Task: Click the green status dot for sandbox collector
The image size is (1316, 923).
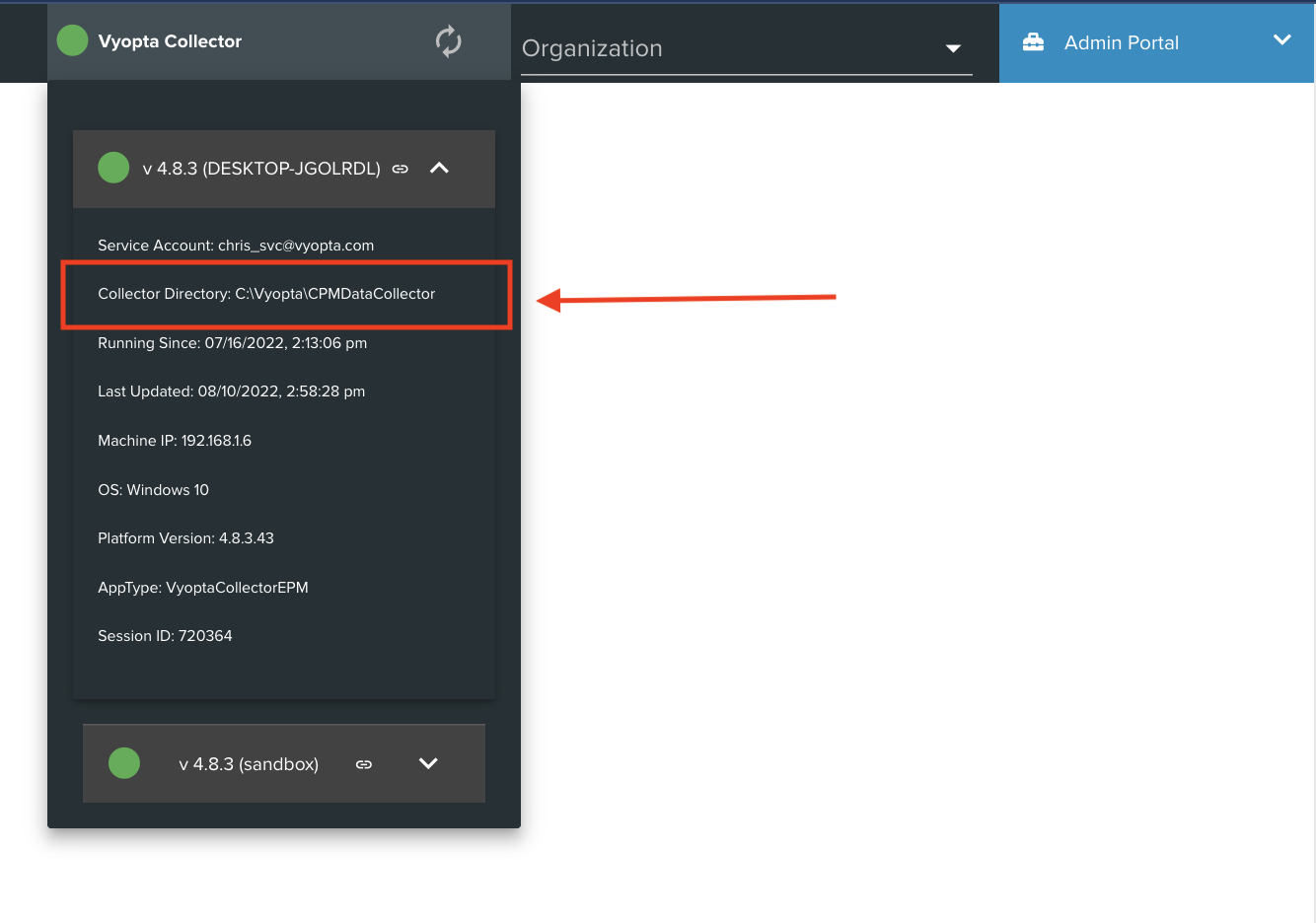Action: point(124,763)
